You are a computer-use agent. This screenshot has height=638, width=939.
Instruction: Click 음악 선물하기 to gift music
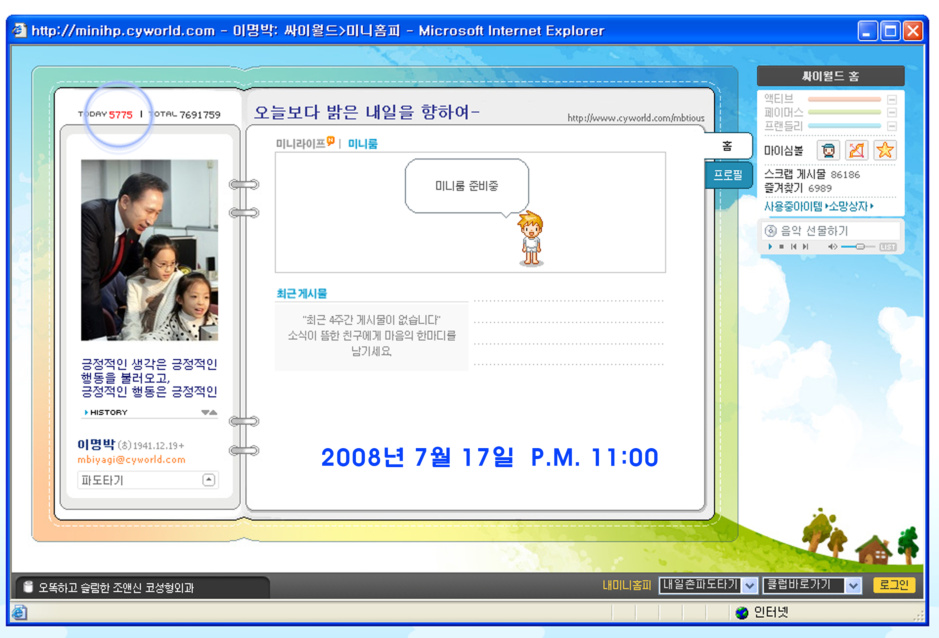click(814, 231)
